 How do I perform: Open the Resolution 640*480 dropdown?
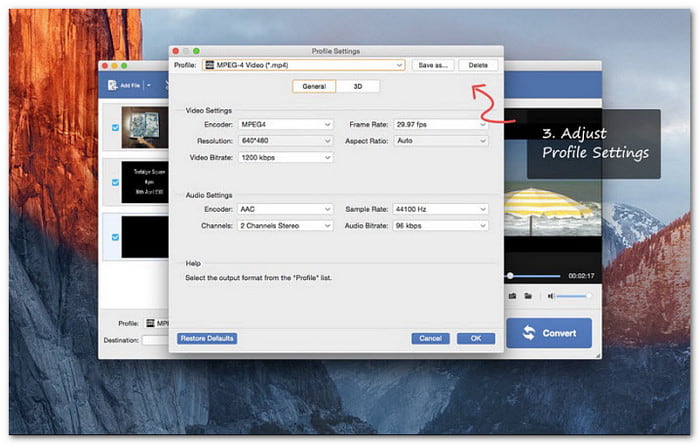tap(285, 141)
